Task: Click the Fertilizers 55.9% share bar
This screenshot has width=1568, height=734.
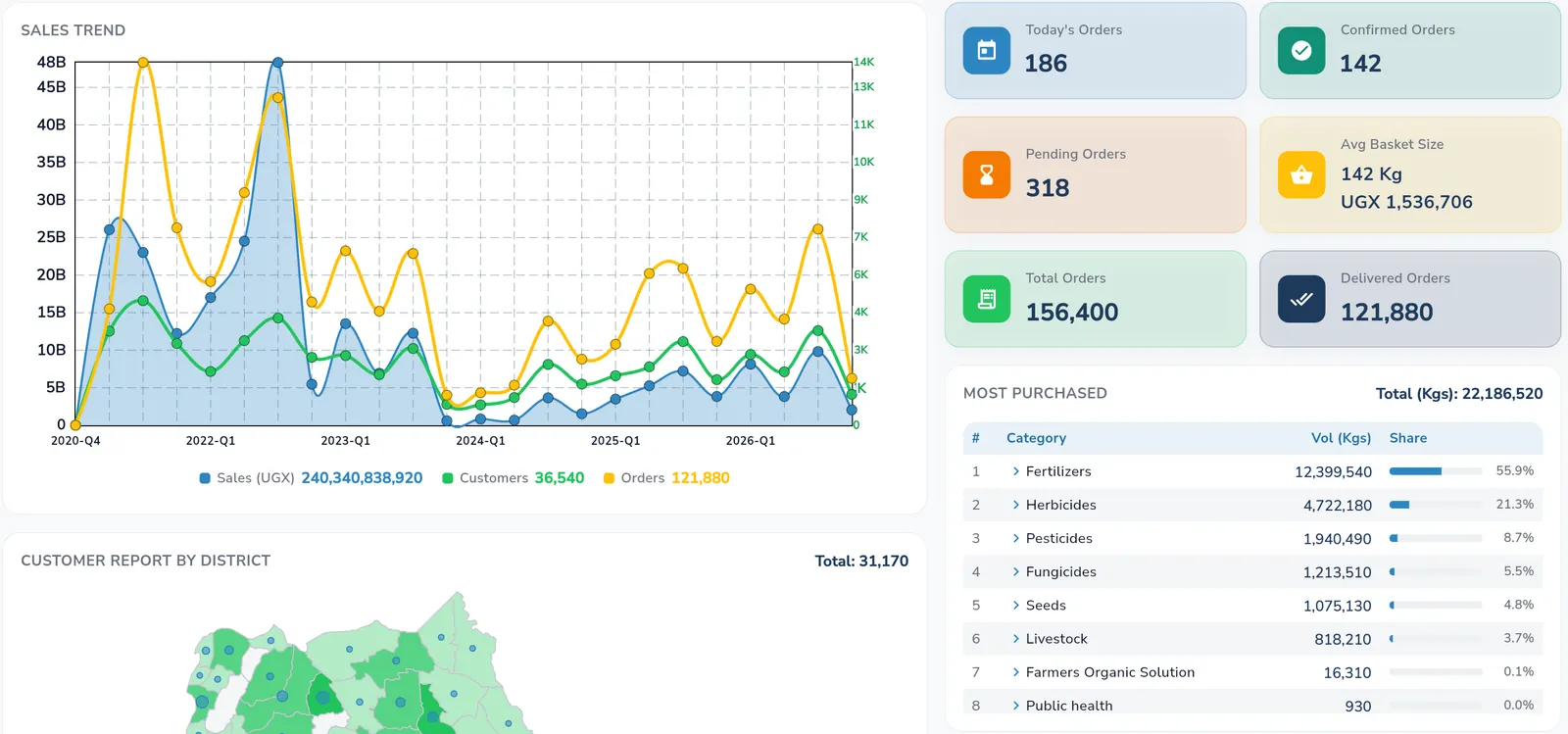Action: pos(1436,471)
